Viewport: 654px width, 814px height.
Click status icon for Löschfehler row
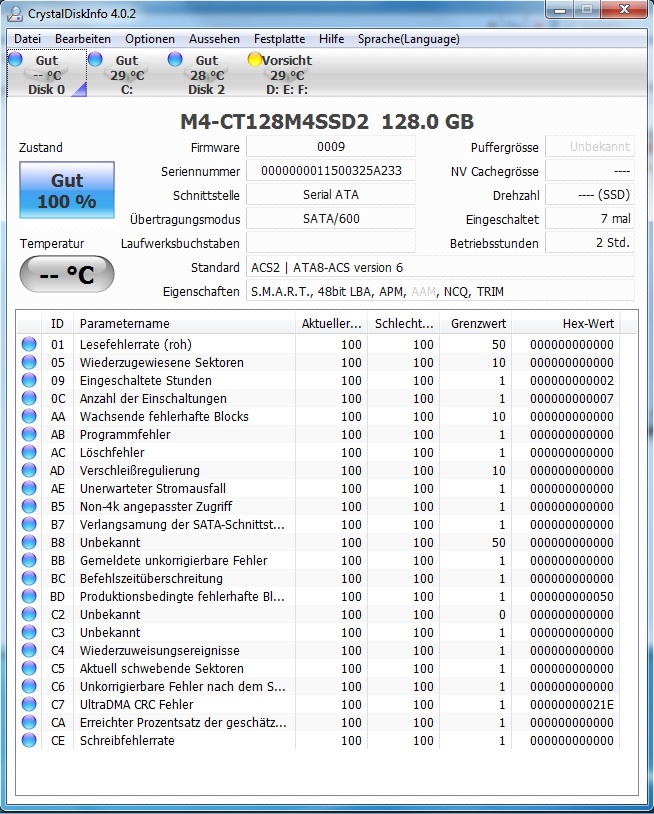(29, 452)
